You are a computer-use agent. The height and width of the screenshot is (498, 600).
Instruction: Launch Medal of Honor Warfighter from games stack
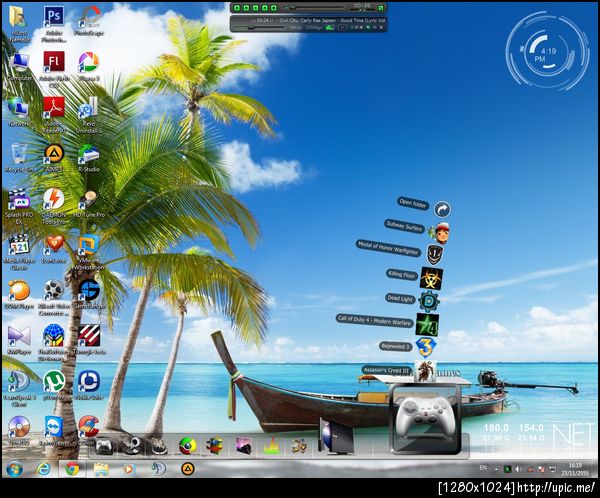(435, 254)
